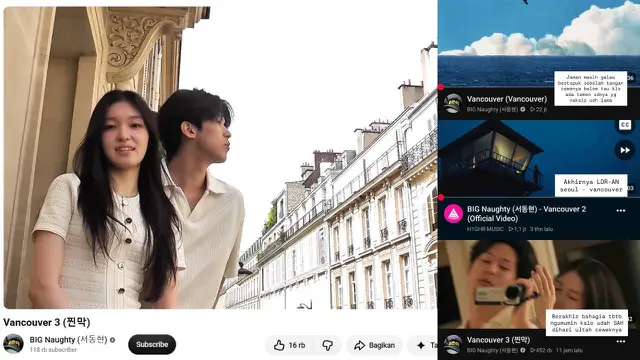Click verified badge beside sidebar Vancouver (Vancouver) channel
The height and width of the screenshot is (360, 640).
522,109
